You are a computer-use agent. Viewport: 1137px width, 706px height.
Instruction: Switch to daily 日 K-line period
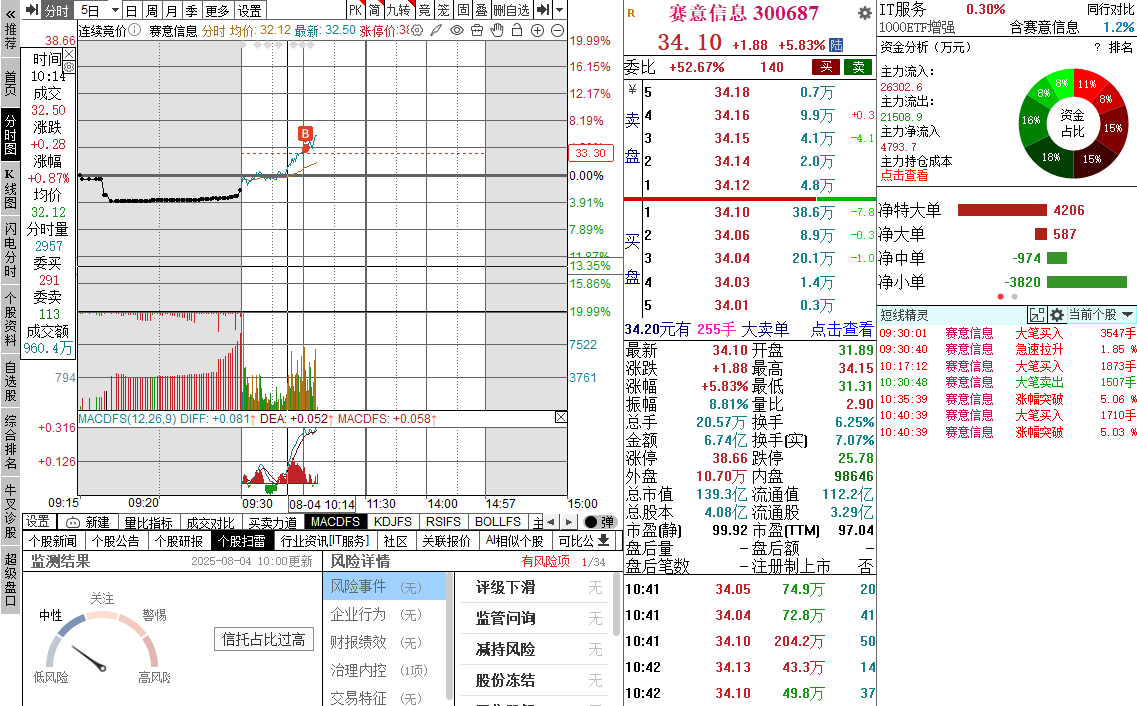tap(131, 10)
